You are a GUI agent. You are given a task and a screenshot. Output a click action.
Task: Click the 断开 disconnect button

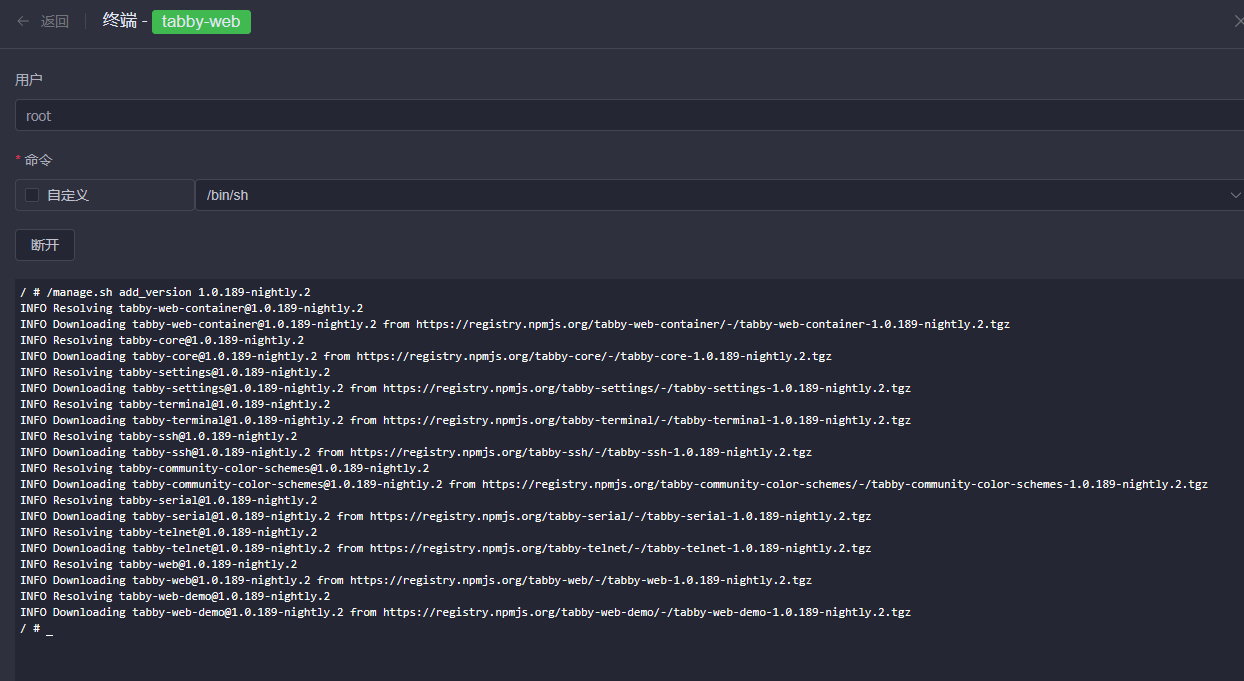pos(45,245)
